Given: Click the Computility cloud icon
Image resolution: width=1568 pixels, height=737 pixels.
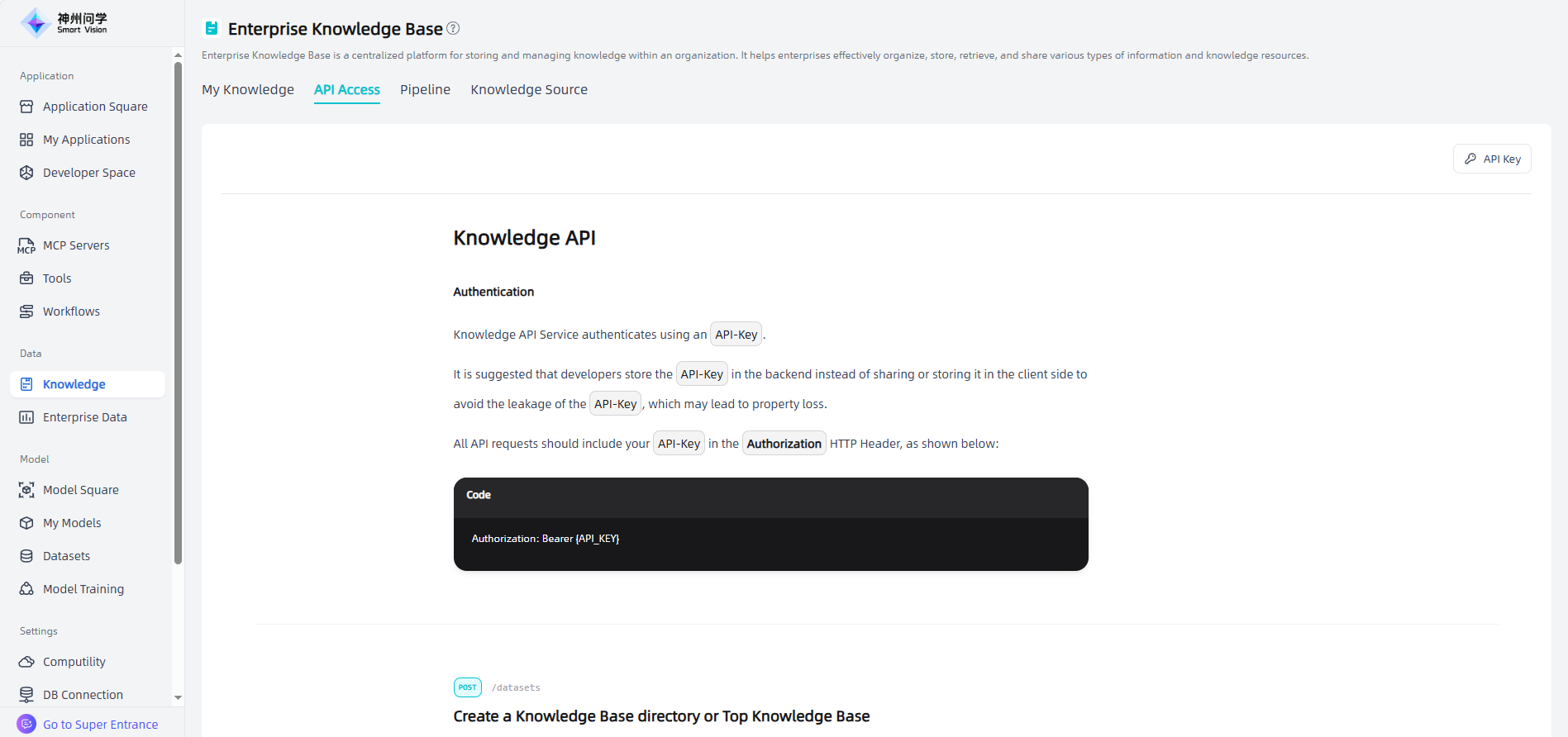Looking at the screenshot, I should 26,662.
